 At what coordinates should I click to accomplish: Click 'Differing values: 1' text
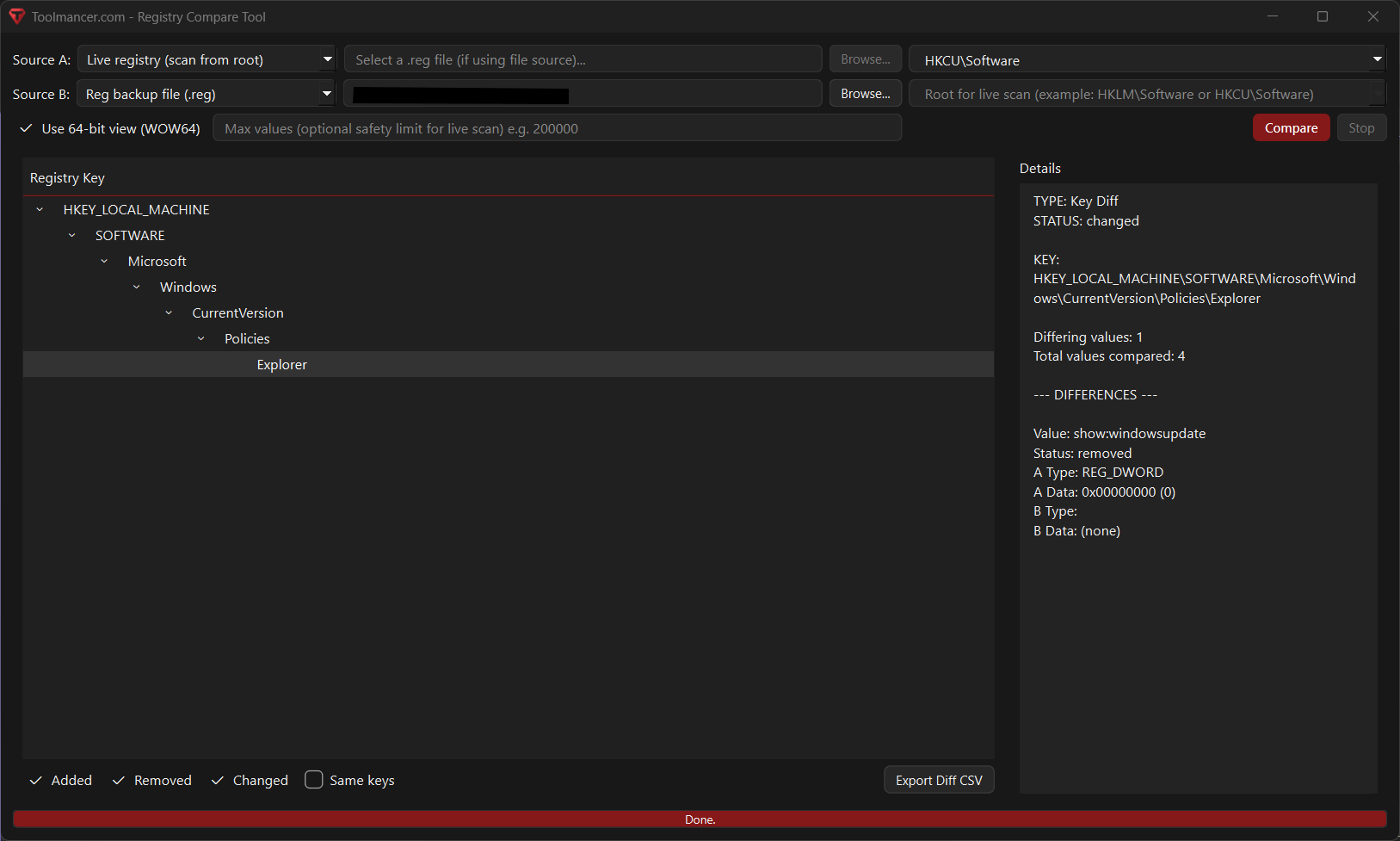(1088, 337)
